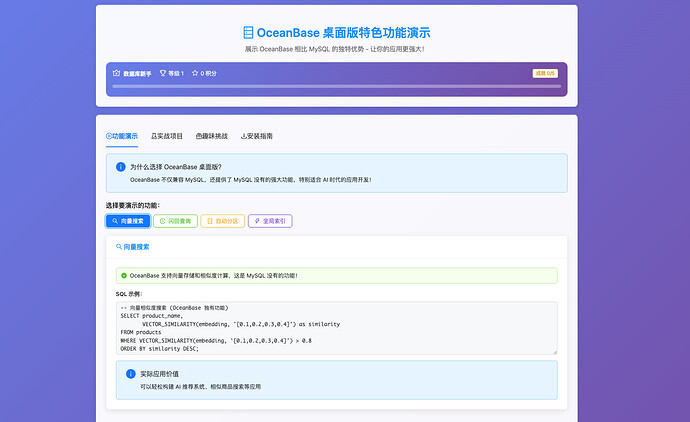690x422 pixels.
Task: Click the description starting OceanBase 不仅兼容 MySQL
Action: tap(251, 180)
